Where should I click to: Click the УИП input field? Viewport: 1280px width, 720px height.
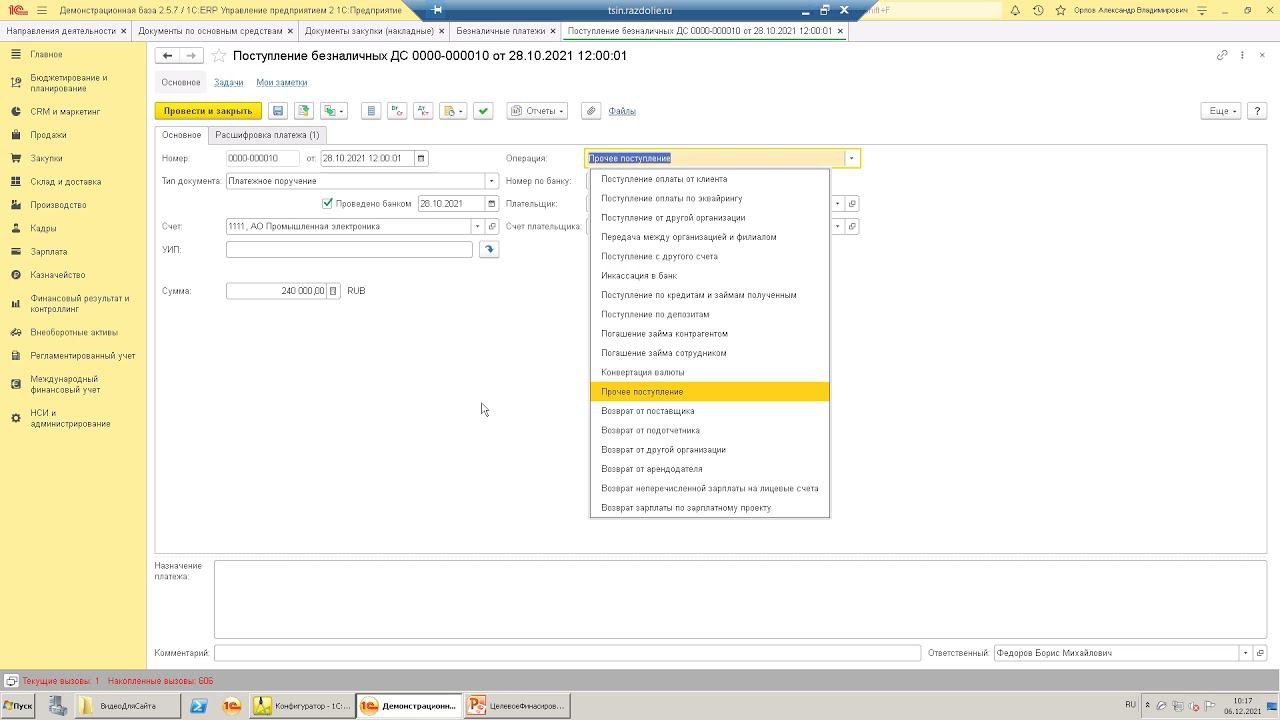[349, 250]
